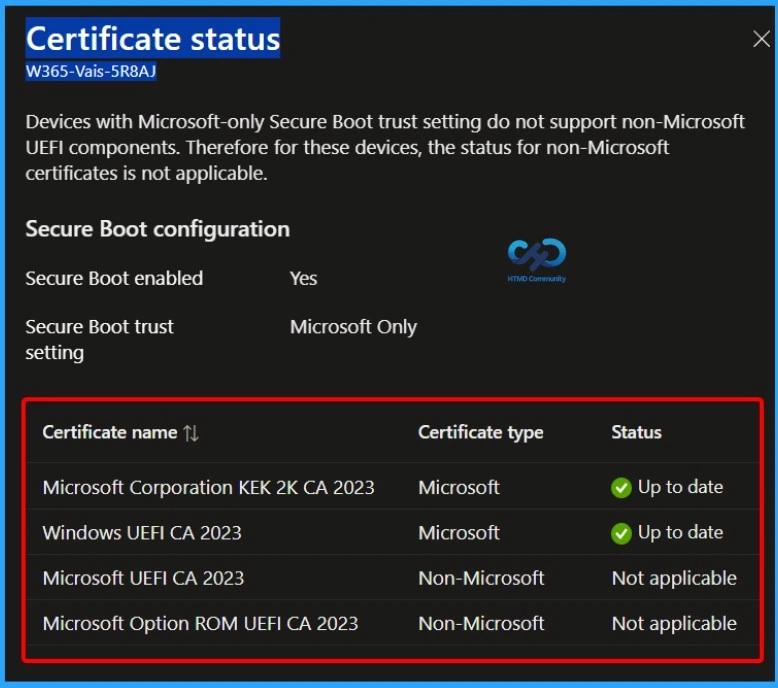
Task: Click the Secure Boot trust setting label
Action: click(99, 340)
